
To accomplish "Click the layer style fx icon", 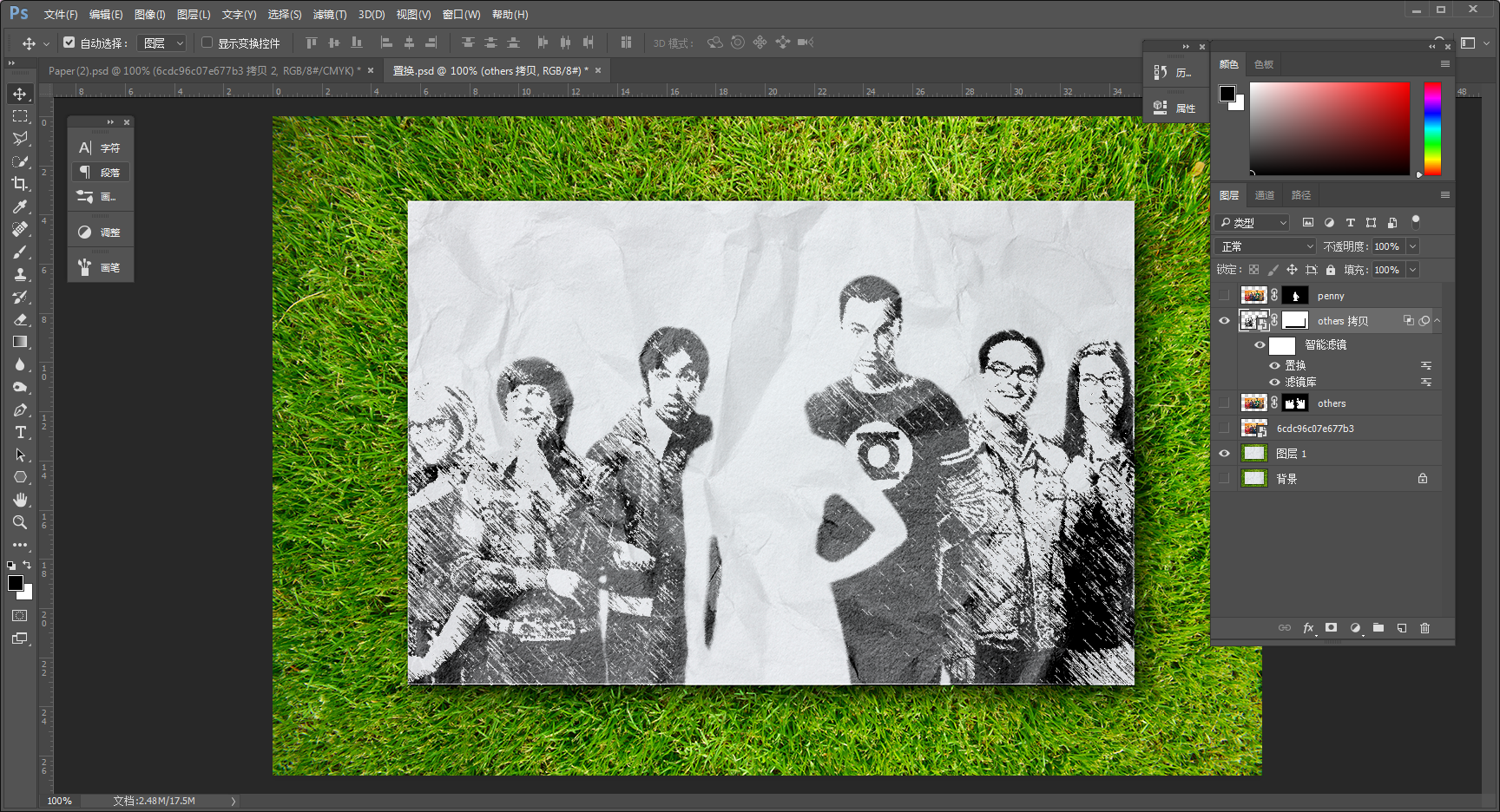I will (1308, 628).
